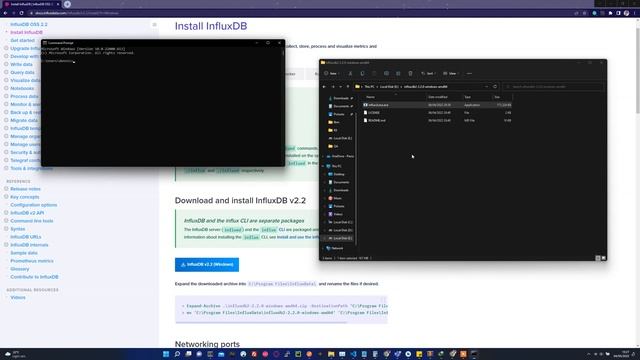Expand the Network node in Explorer tree
640x360 pixels.
323,248
